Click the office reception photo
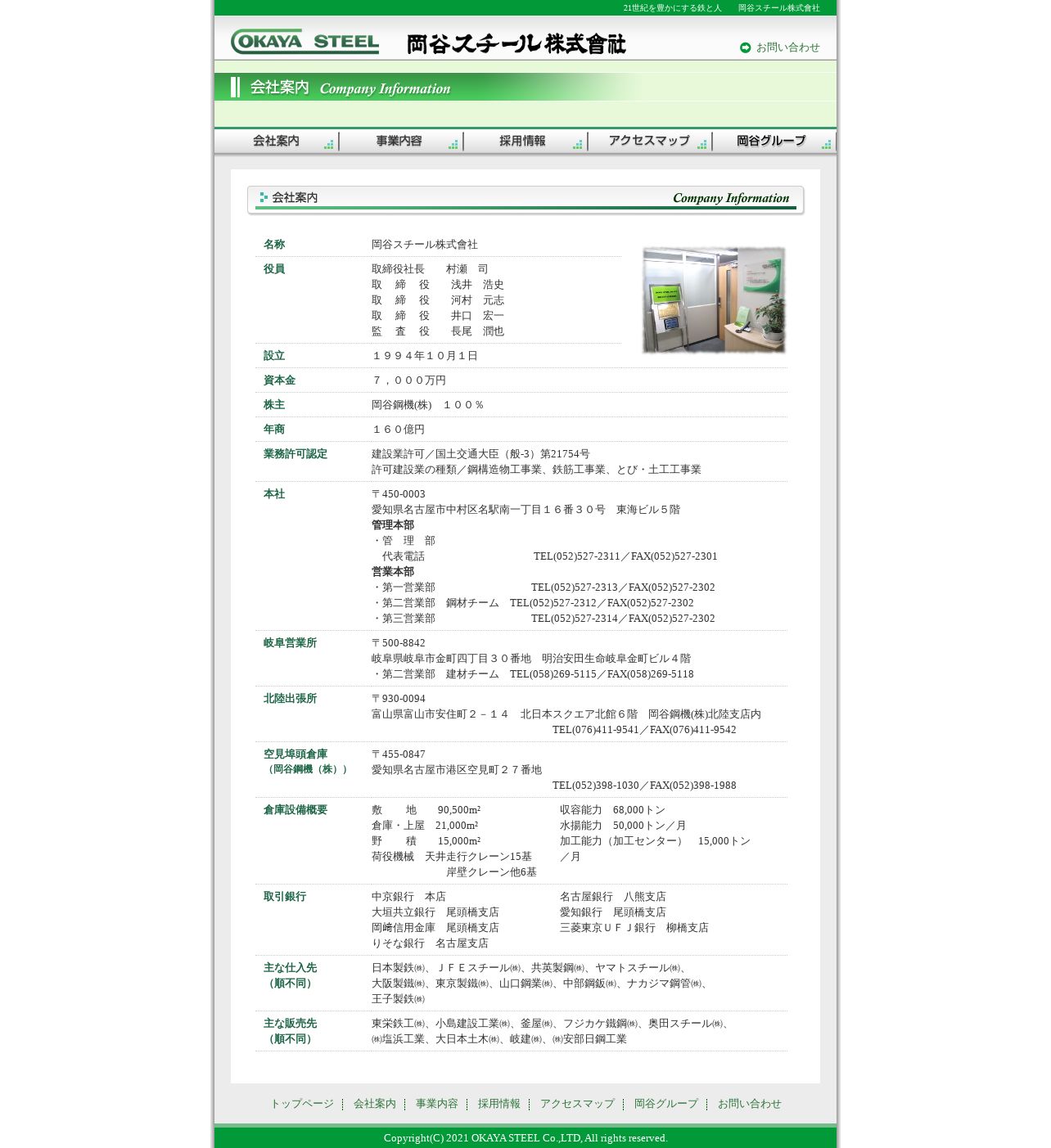 [714, 300]
